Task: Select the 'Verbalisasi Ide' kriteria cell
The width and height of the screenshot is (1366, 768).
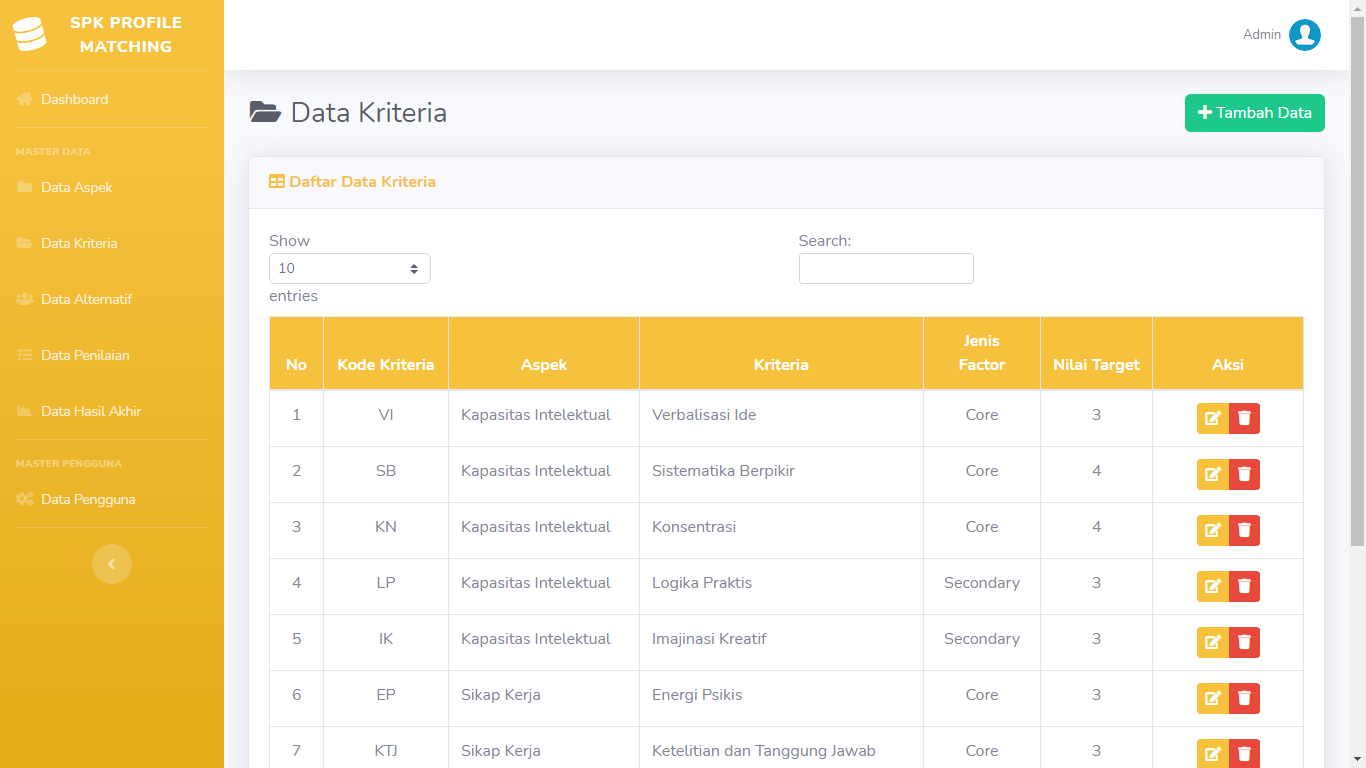Action: coord(781,418)
